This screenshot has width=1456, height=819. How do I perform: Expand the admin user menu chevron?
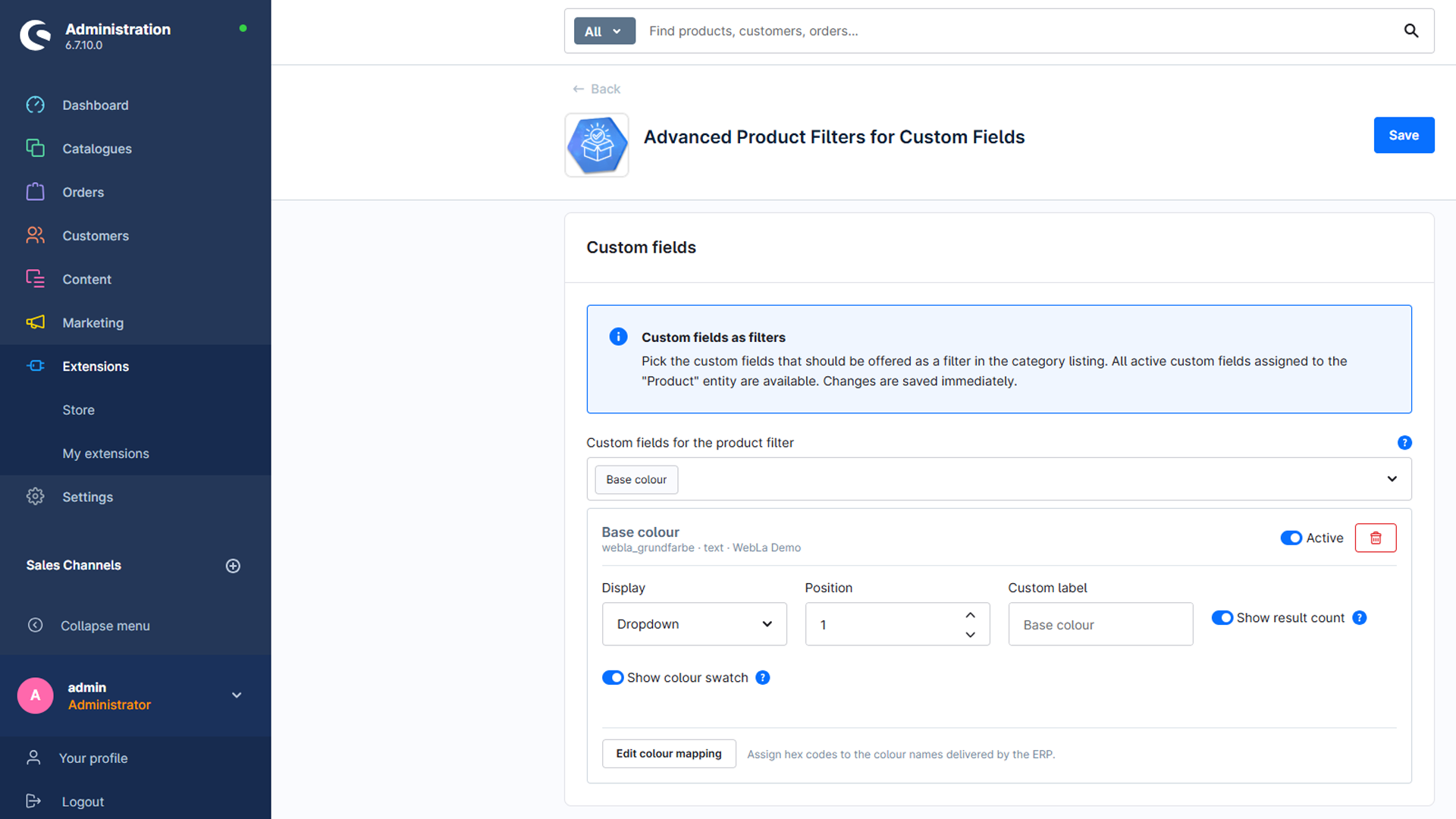(x=237, y=695)
